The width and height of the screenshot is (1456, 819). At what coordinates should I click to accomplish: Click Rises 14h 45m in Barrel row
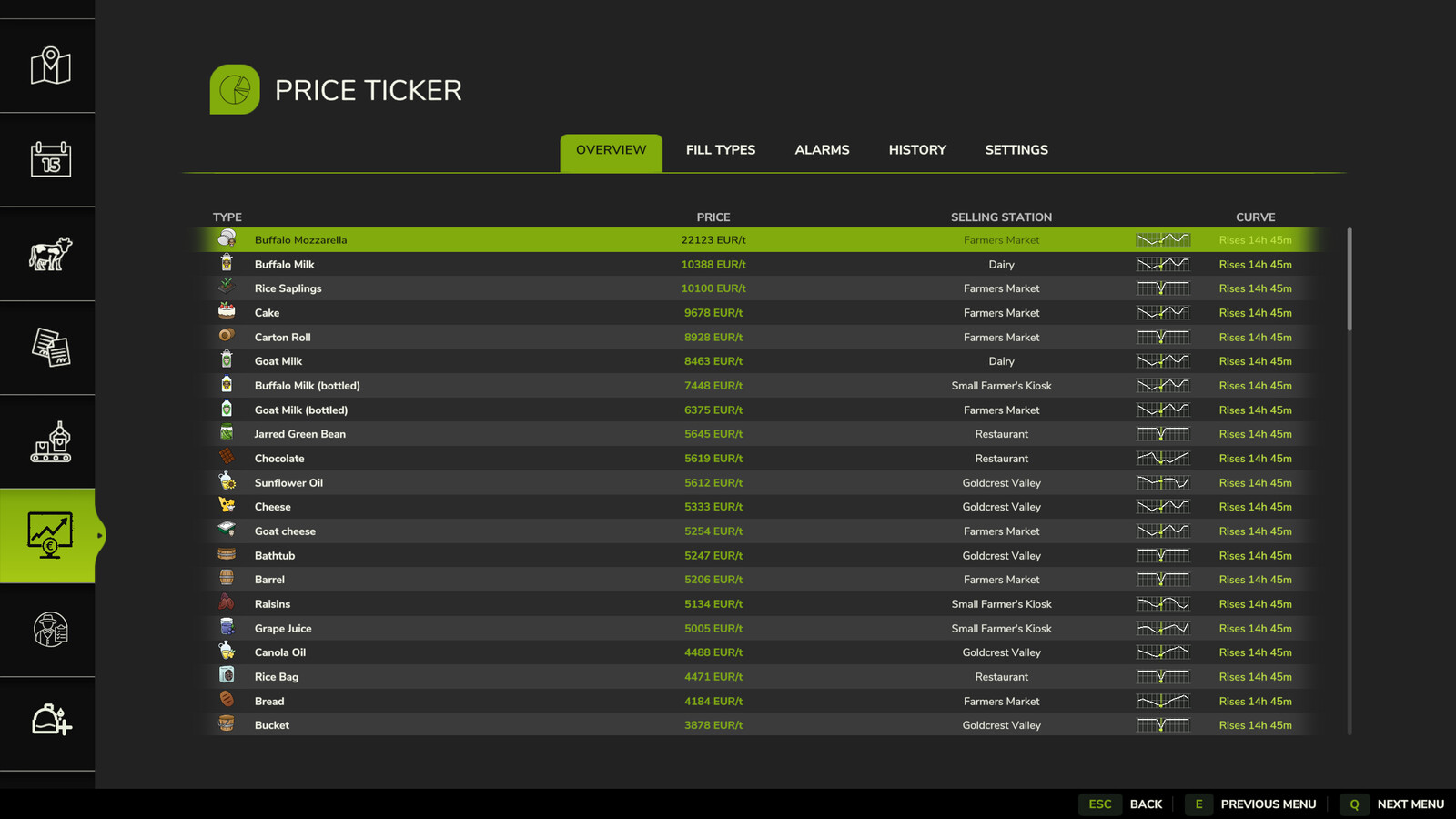pos(1255,580)
